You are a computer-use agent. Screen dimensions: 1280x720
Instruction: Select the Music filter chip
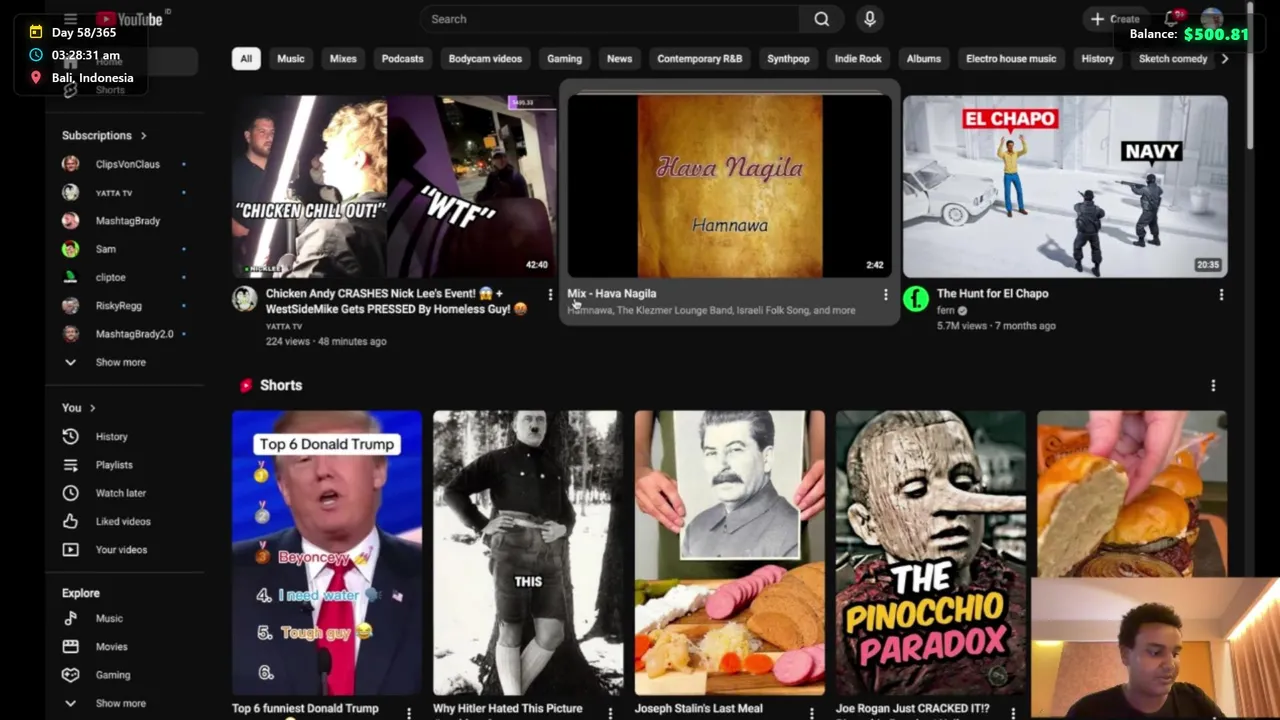pyautogui.click(x=291, y=58)
